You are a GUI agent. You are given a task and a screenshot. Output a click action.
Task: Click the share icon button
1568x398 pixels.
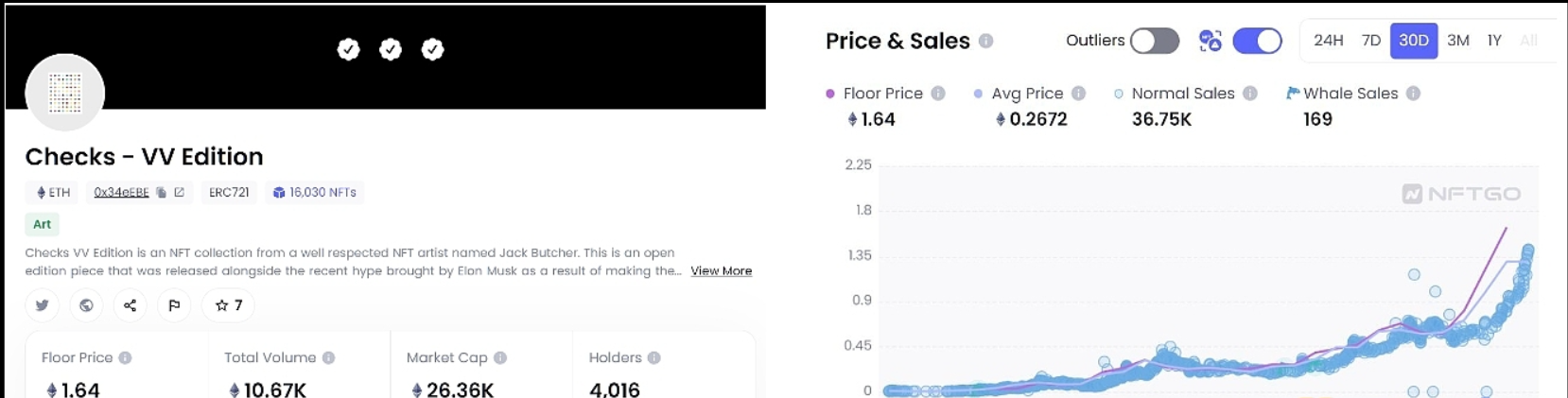131,305
